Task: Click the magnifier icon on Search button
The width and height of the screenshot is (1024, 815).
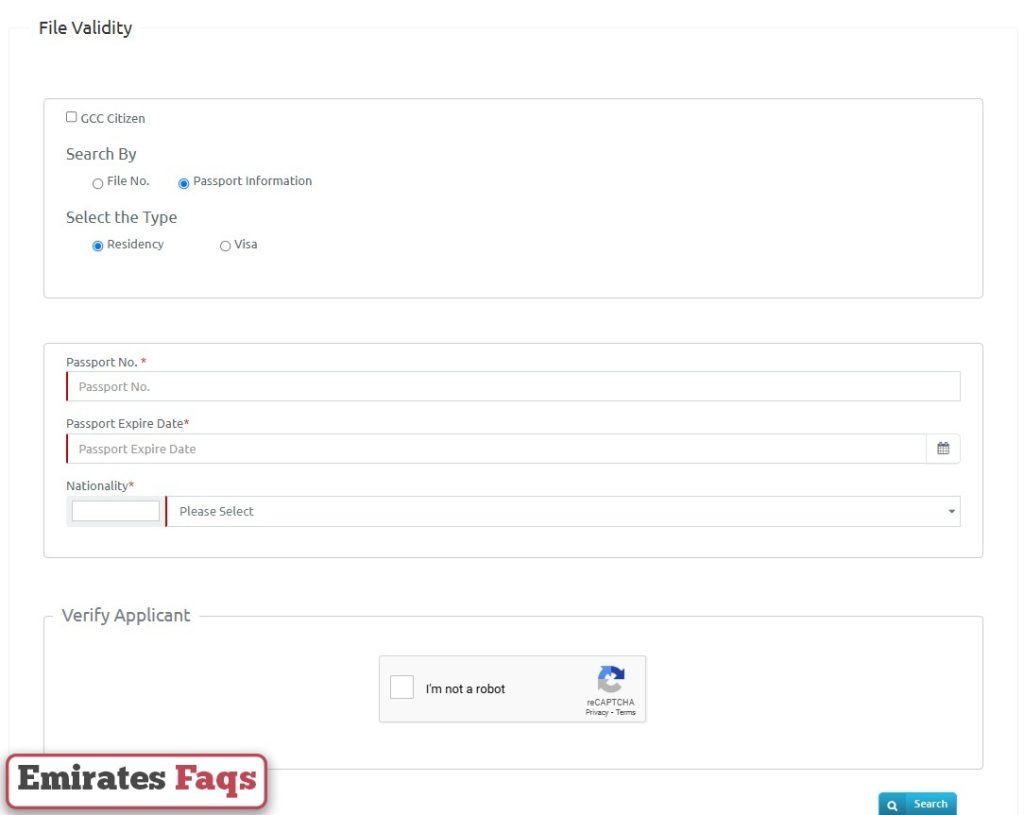Action: 891,804
